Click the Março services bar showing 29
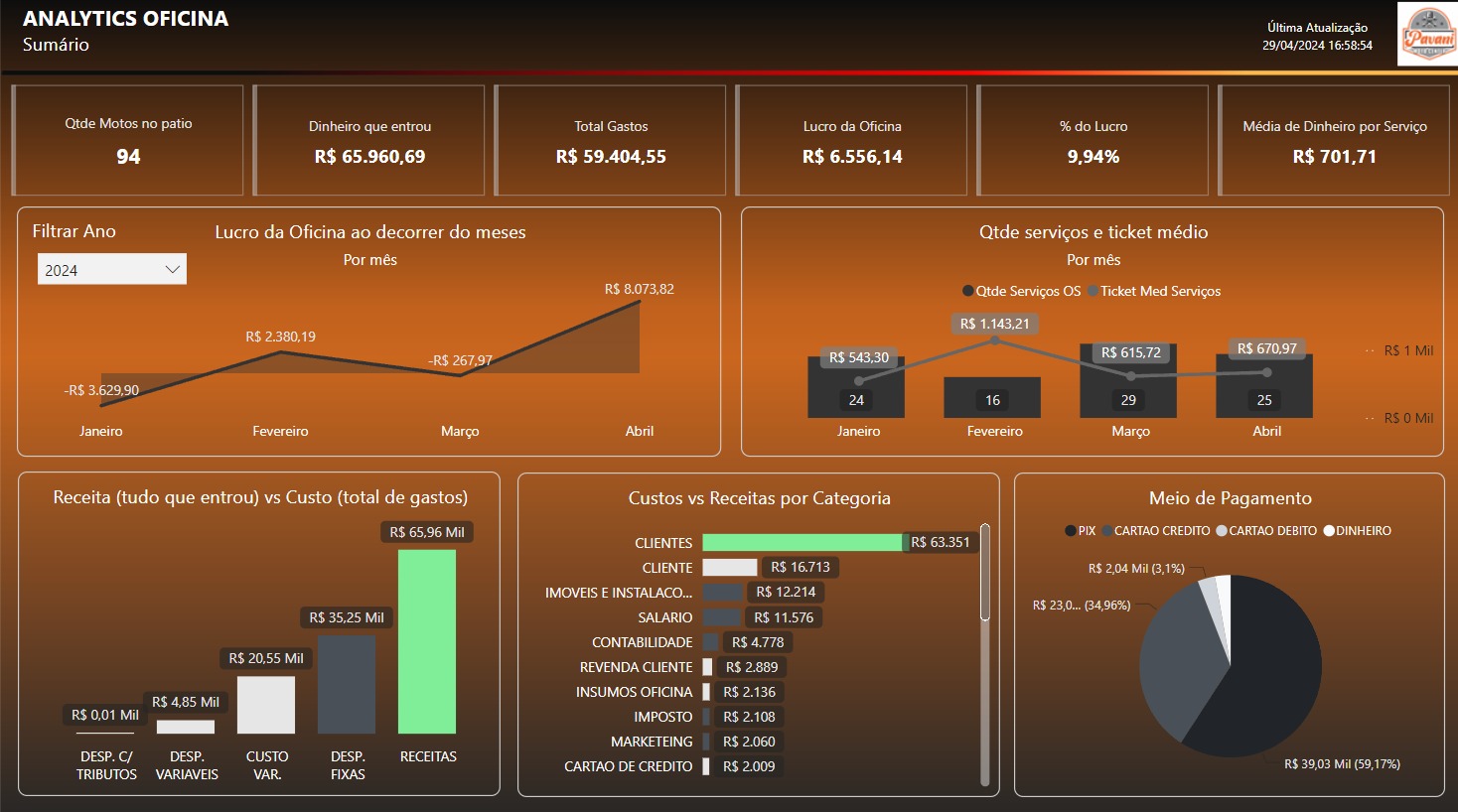 [1128, 382]
